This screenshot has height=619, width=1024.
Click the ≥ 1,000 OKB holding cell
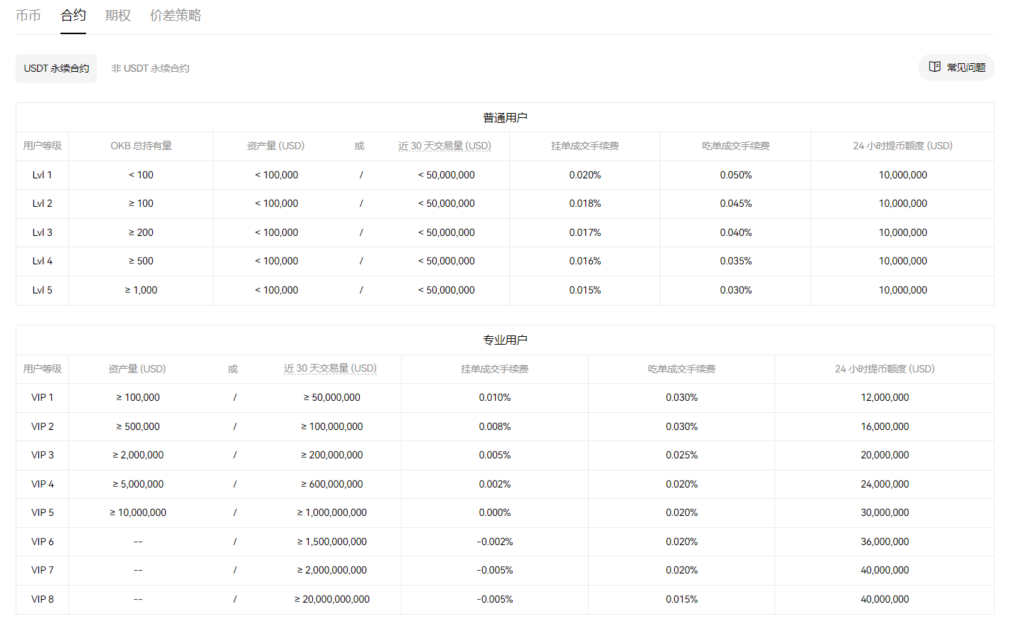click(x=141, y=290)
